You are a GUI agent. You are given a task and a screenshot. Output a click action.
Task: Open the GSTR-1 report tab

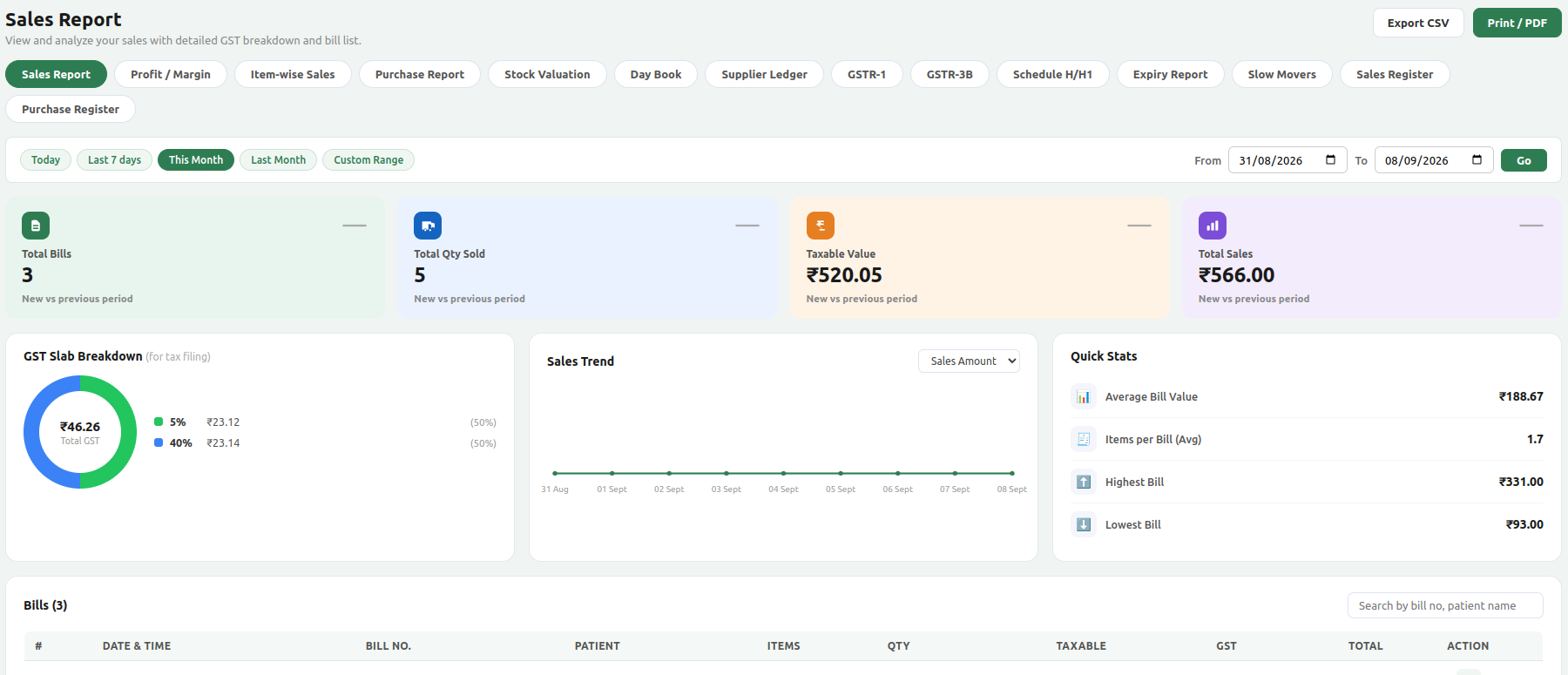(x=867, y=75)
